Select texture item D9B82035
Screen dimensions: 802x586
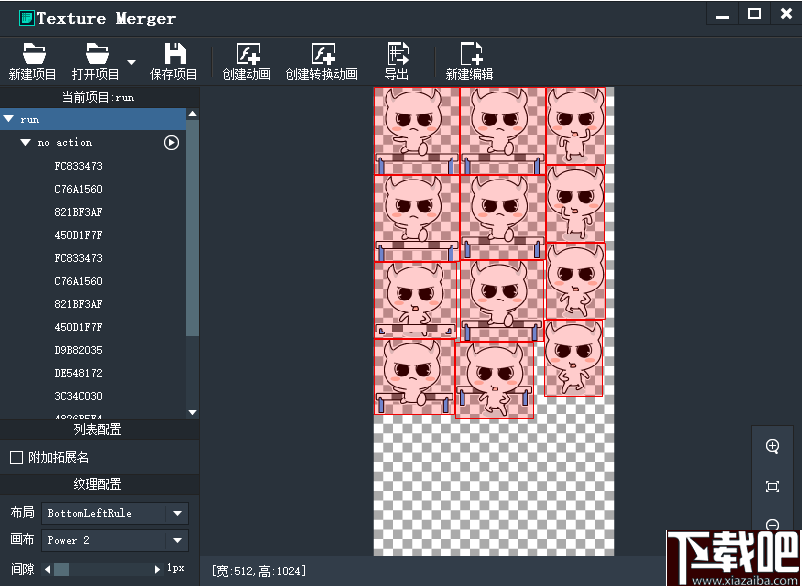[78, 350]
